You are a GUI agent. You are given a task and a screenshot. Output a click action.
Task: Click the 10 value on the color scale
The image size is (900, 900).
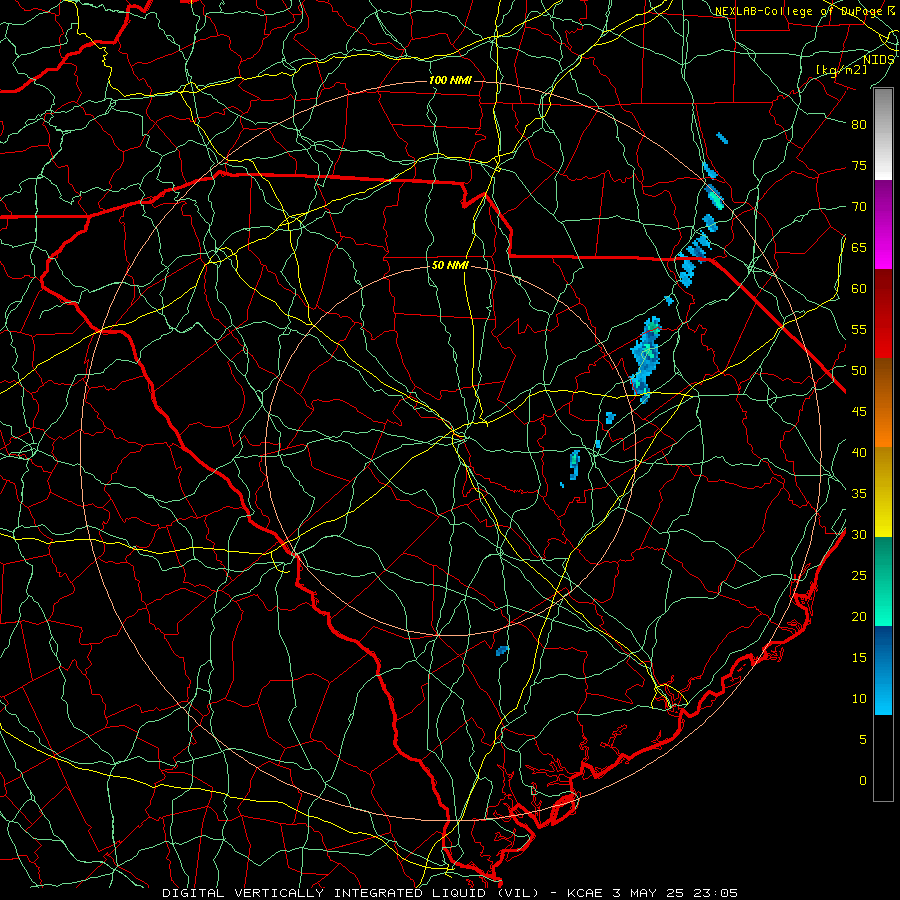[x=859, y=699]
